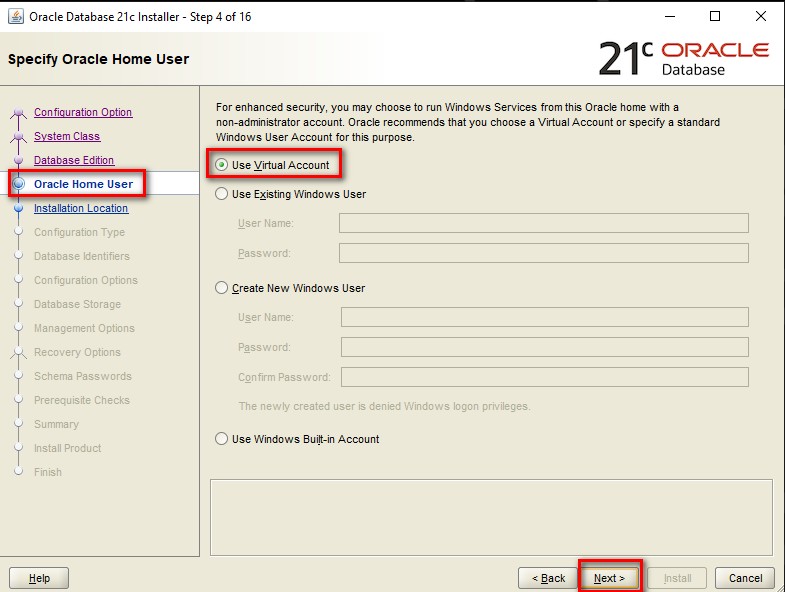
Task: Choose Use Existing Windows User option
Action: 222,194
